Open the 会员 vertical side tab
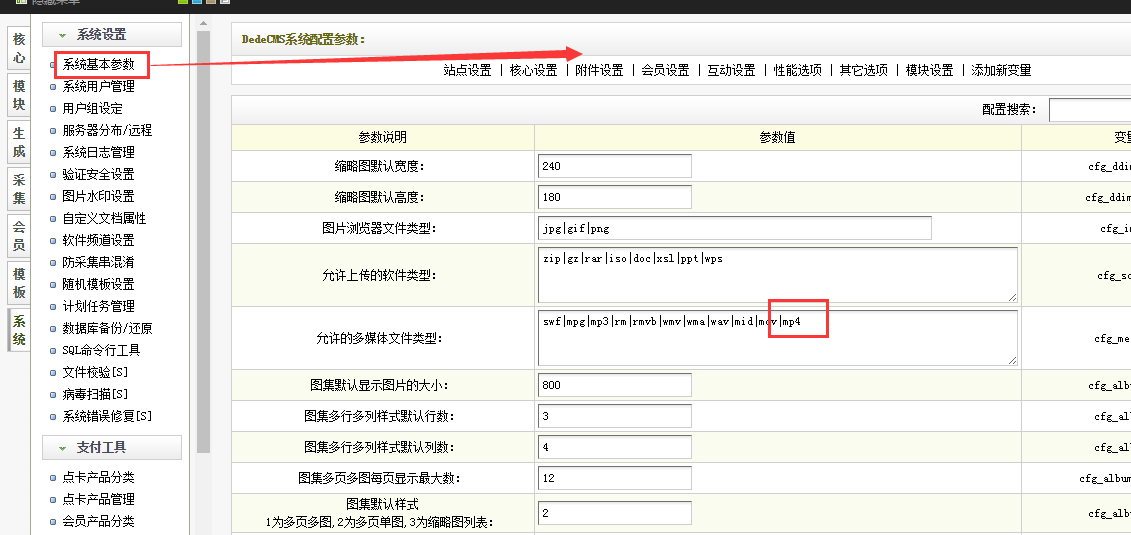 pyautogui.click(x=18, y=236)
